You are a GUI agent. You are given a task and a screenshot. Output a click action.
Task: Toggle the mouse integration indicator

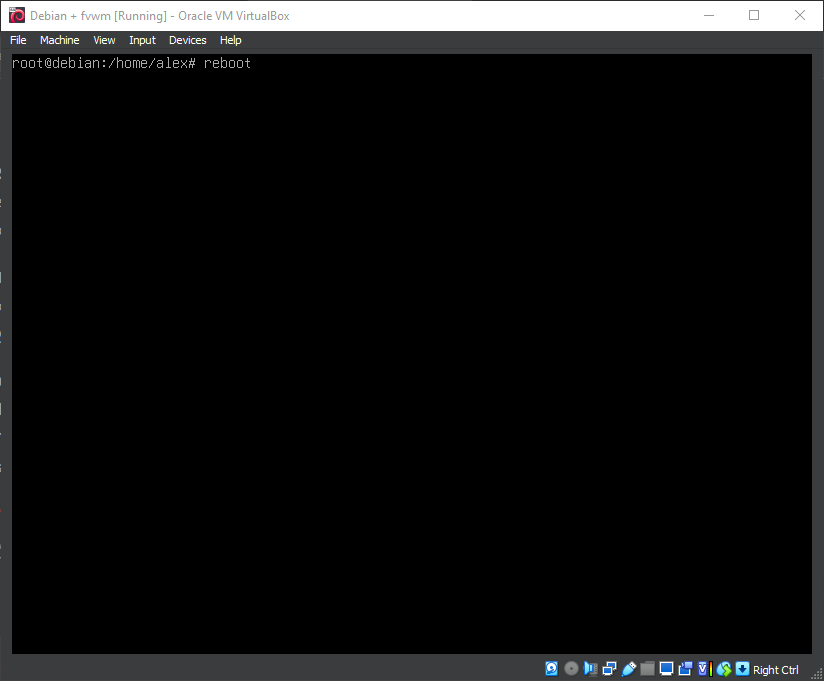coord(723,668)
